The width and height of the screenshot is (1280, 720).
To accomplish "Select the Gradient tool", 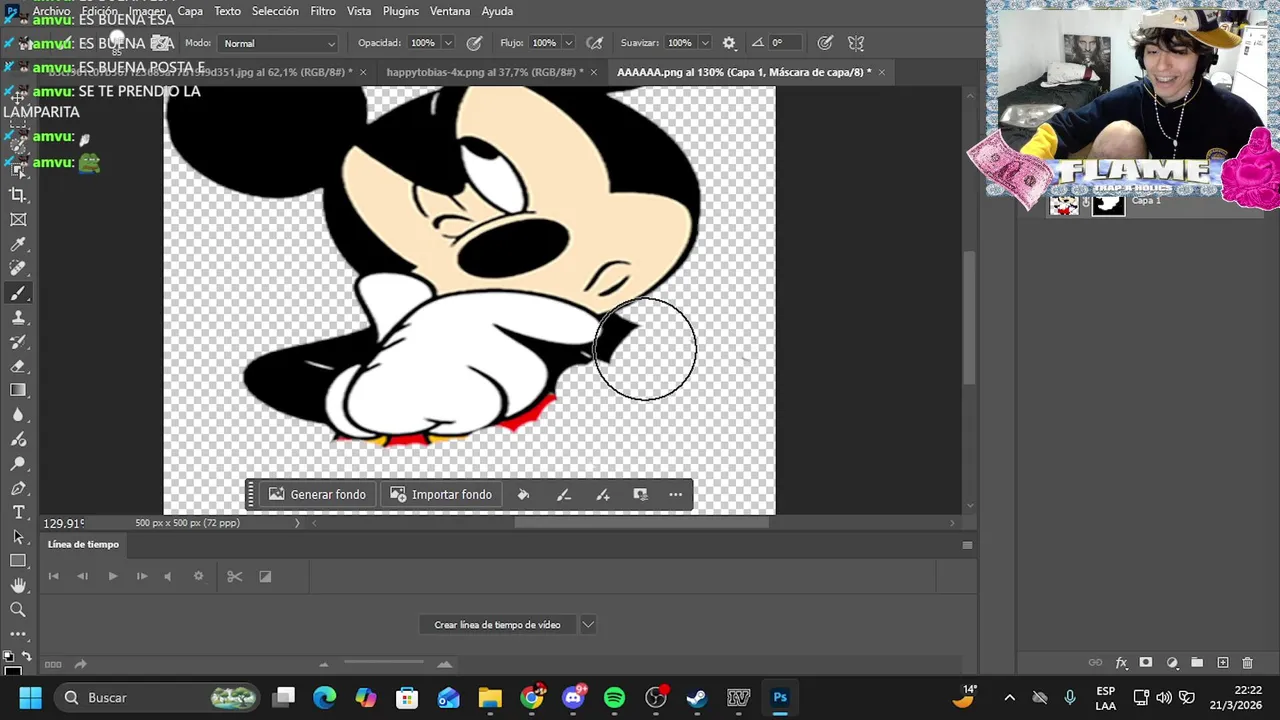I will tap(18, 390).
